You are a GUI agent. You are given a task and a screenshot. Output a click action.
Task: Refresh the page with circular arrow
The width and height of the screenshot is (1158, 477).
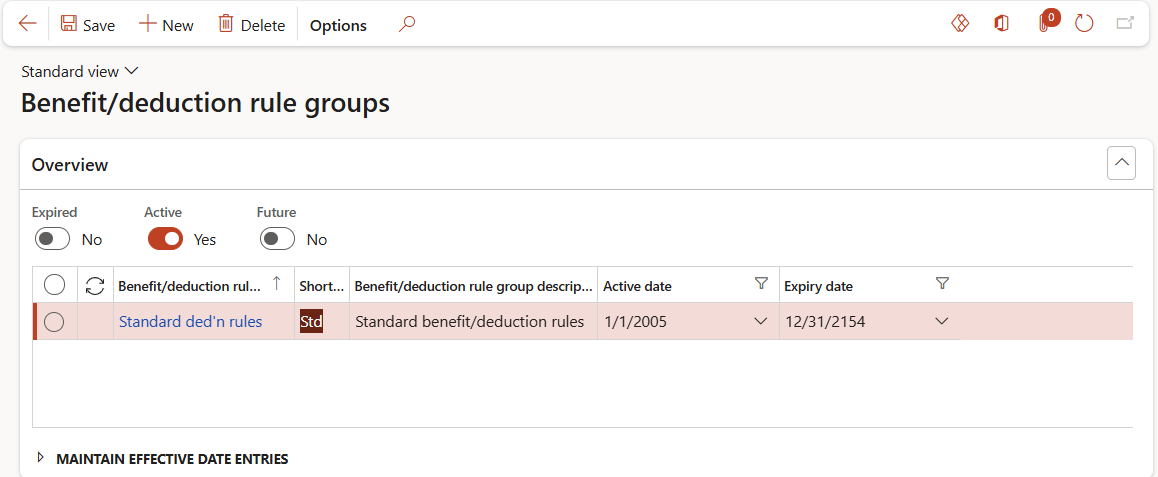(1083, 24)
